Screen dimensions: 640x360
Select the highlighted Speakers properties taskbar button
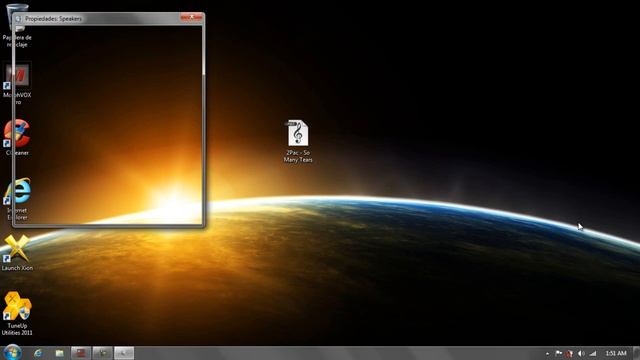tap(124, 353)
